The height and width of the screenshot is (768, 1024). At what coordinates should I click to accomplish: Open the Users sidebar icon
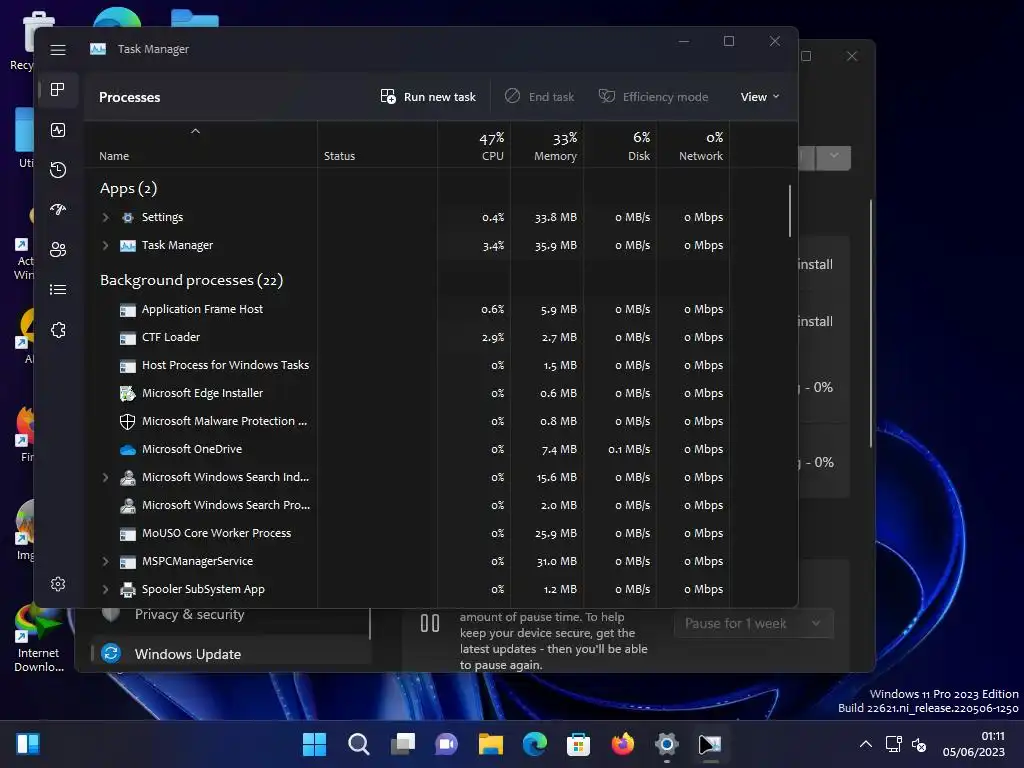58,249
